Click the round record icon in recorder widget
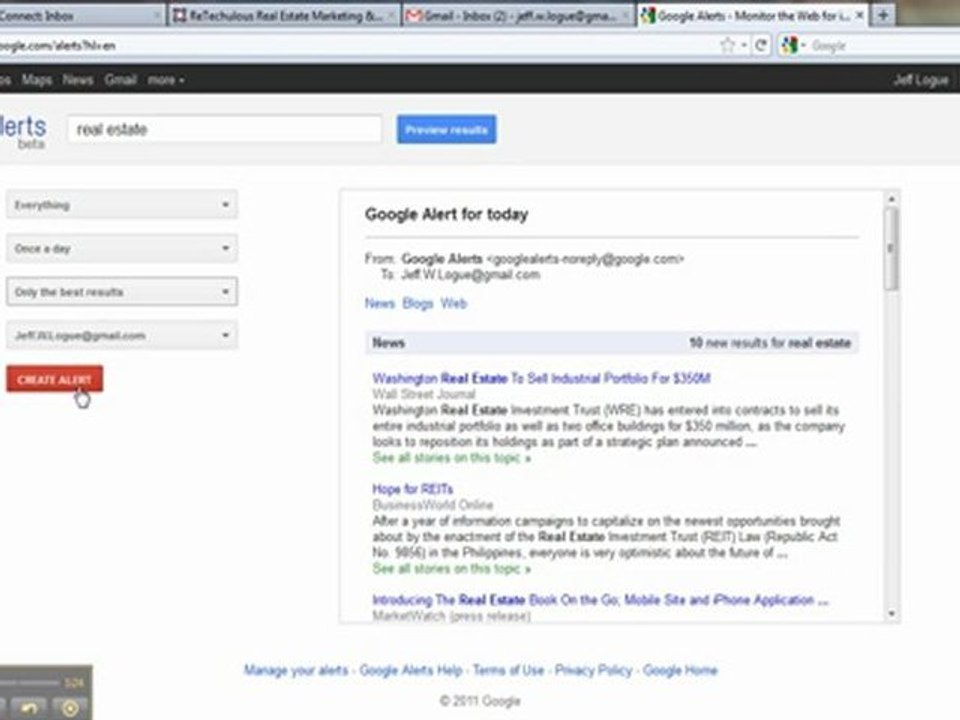Screen dimensions: 960x720 click(70, 708)
